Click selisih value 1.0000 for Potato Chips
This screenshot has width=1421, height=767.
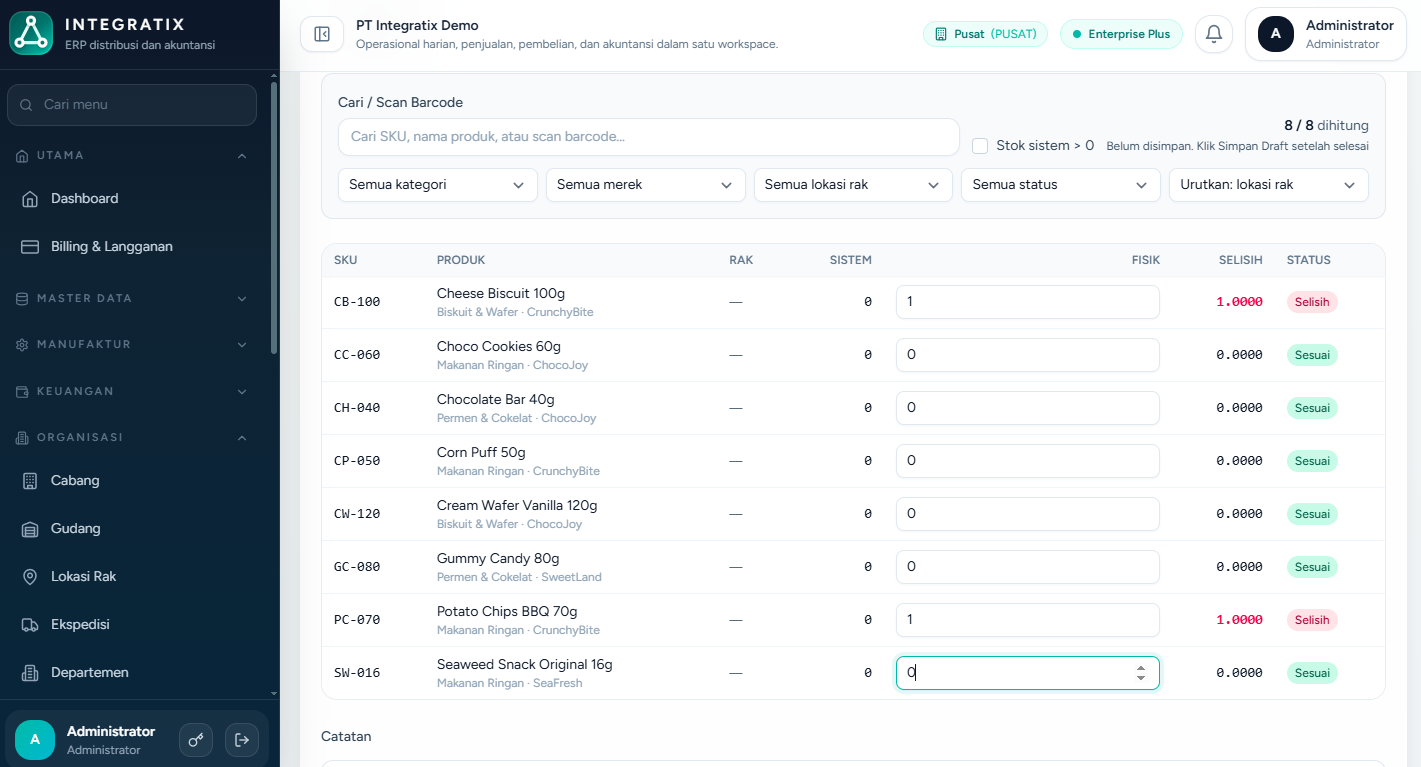1239,620
